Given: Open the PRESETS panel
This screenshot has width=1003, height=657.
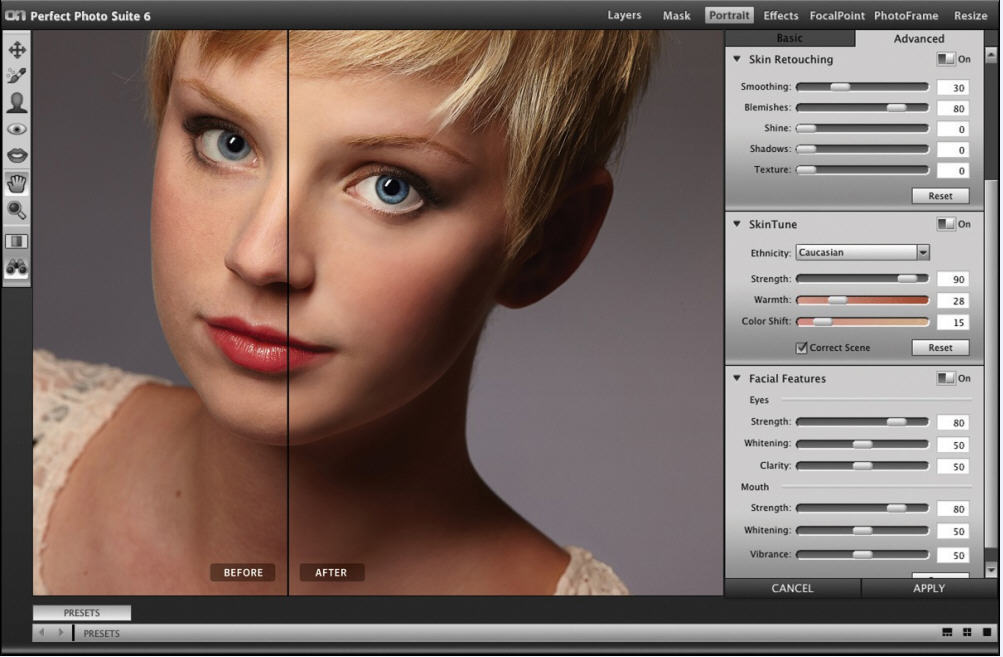Looking at the screenshot, I should [x=82, y=612].
